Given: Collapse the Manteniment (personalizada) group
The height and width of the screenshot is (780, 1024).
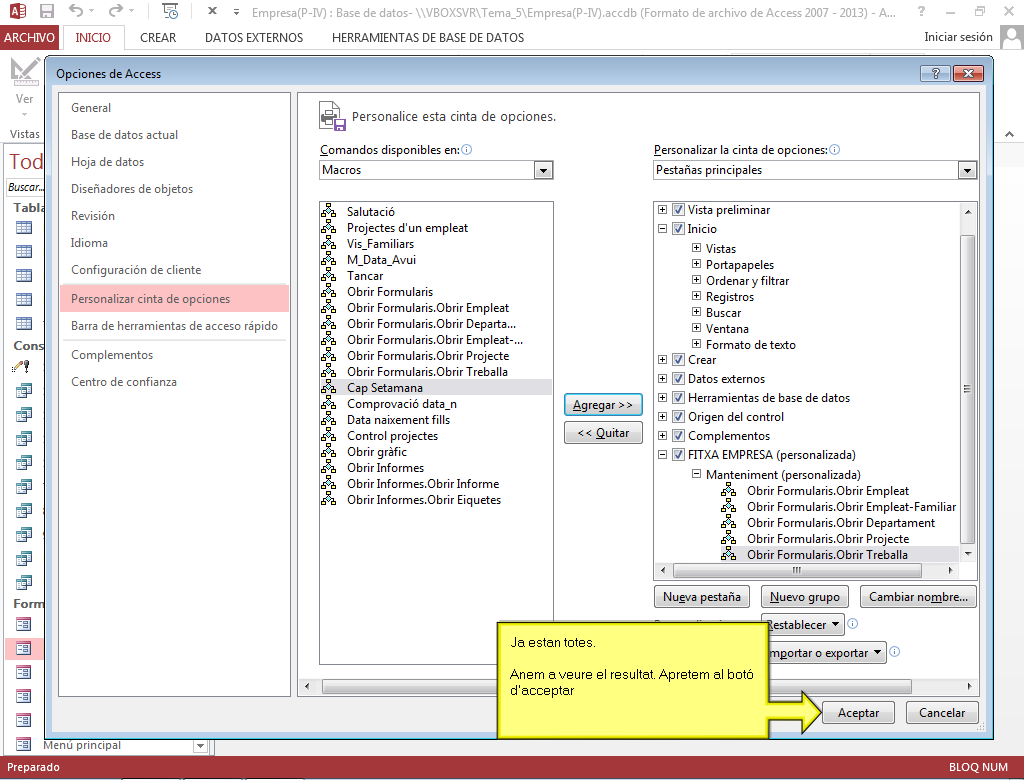Looking at the screenshot, I should pyautogui.click(x=696, y=474).
